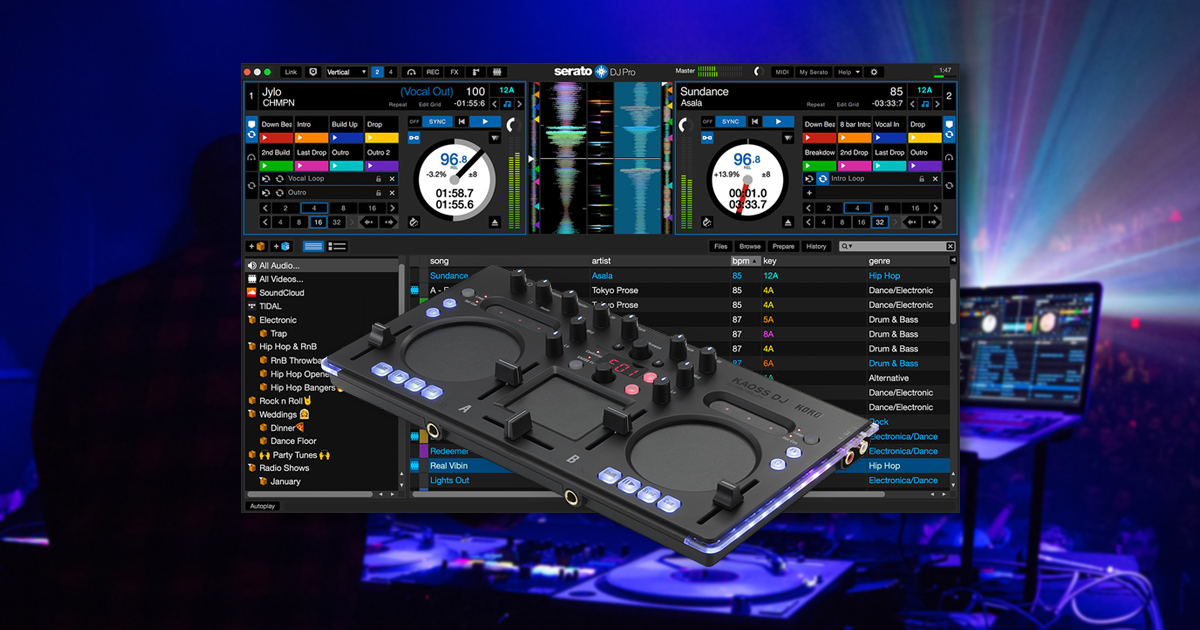The height and width of the screenshot is (630, 1200).
Task: Open the REC recording panel
Action: tap(433, 72)
